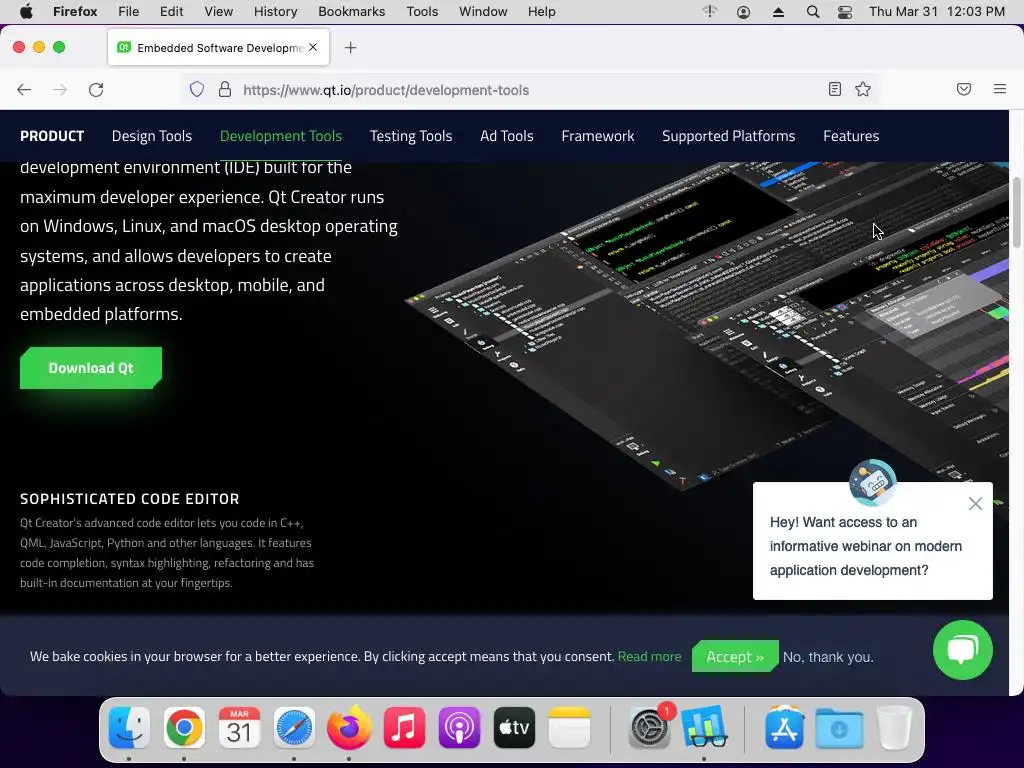
Task: Click Firefox icon in the Dock
Action: 349,727
